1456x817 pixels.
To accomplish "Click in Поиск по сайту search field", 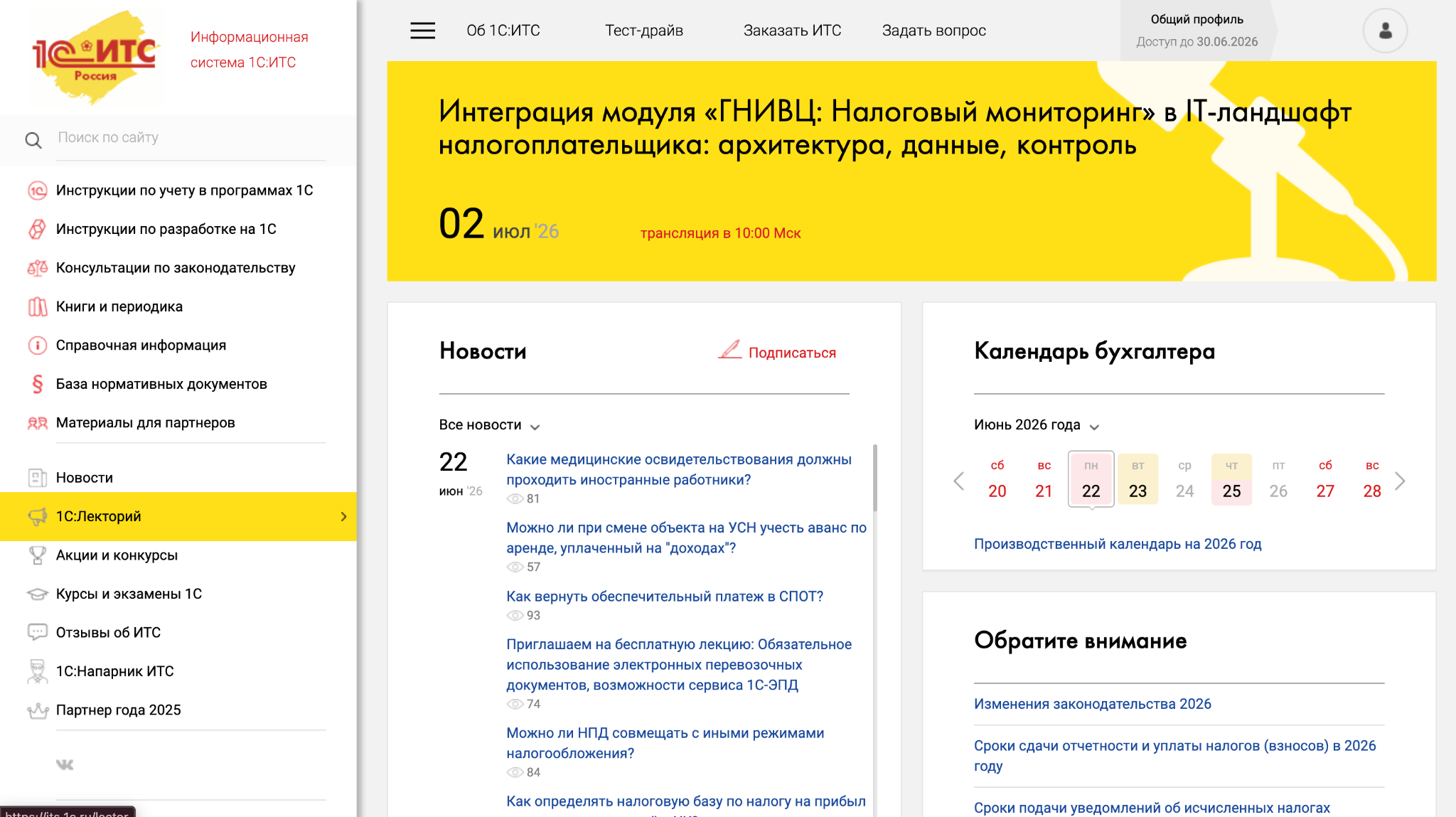I will coord(191,138).
